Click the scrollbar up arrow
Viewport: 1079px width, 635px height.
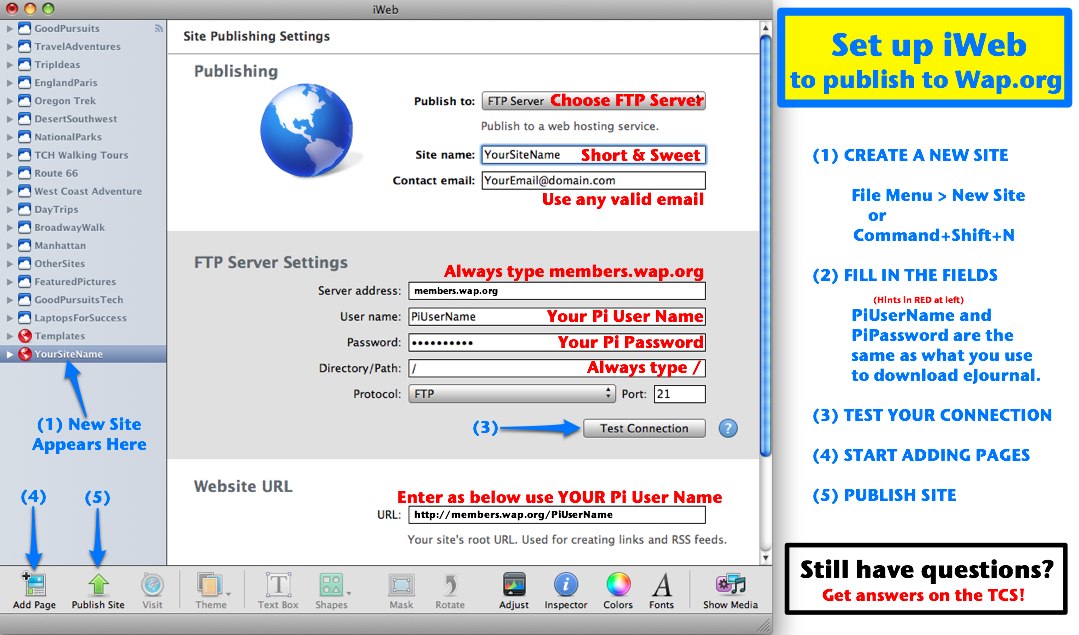(x=765, y=28)
